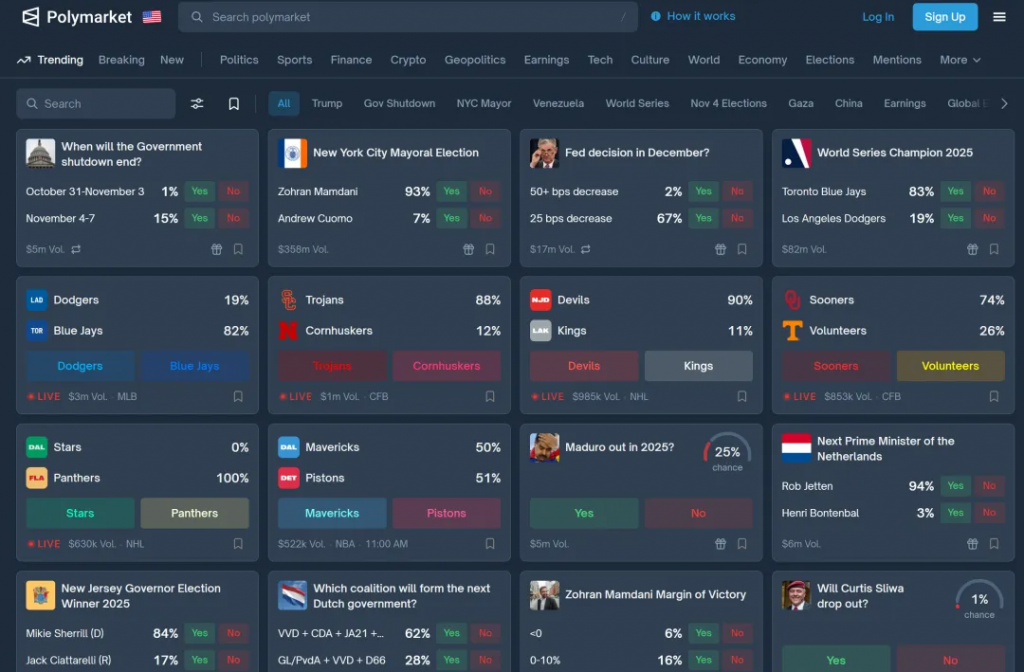This screenshot has width=1024, height=672.
Task: Click the Search polymarket input field
Action: coord(408,17)
